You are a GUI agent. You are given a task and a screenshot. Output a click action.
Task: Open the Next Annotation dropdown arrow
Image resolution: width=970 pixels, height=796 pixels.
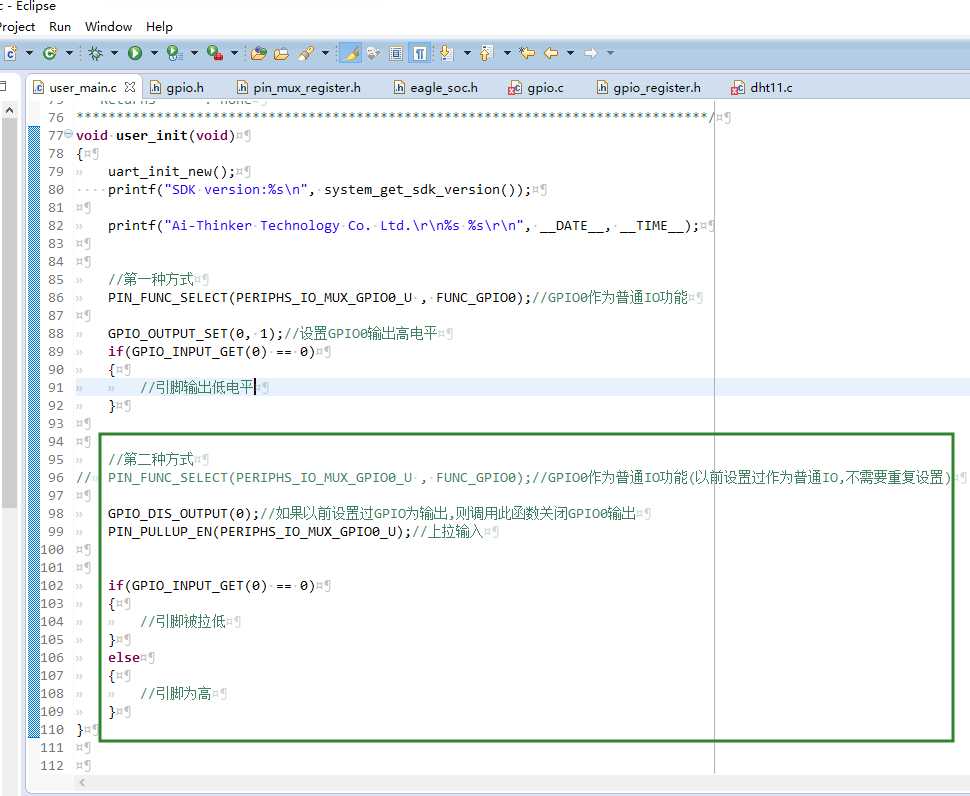click(467, 54)
